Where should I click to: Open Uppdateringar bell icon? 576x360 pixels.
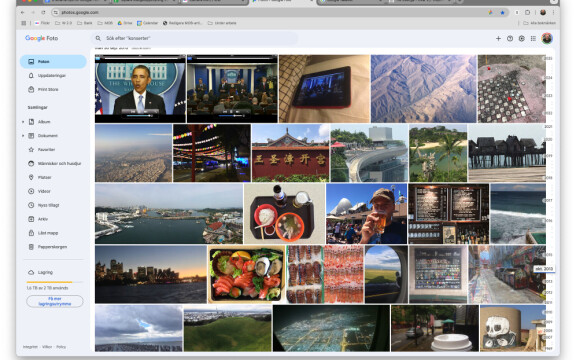pyautogui.click(x=31, y=75)
